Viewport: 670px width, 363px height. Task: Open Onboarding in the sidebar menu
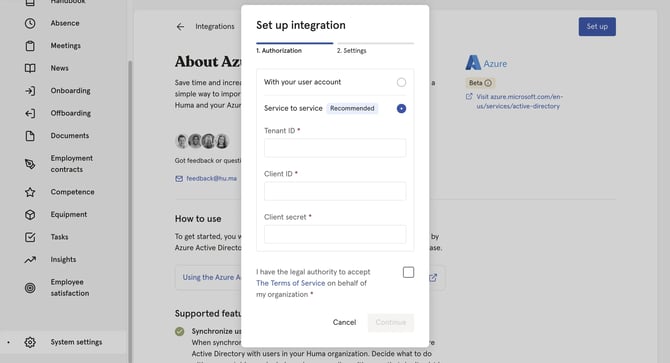71,91
